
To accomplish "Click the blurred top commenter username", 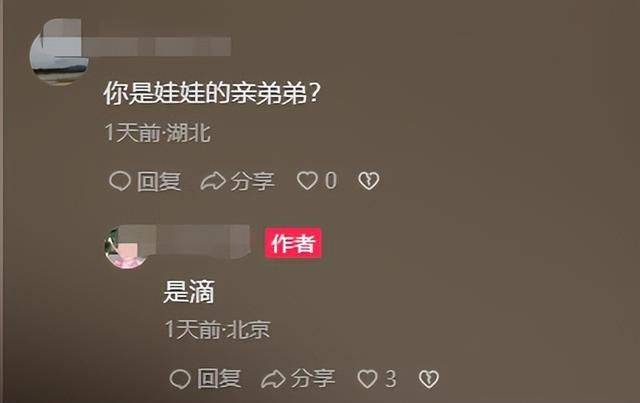I will pyautogui.click(x=157, y=46).
